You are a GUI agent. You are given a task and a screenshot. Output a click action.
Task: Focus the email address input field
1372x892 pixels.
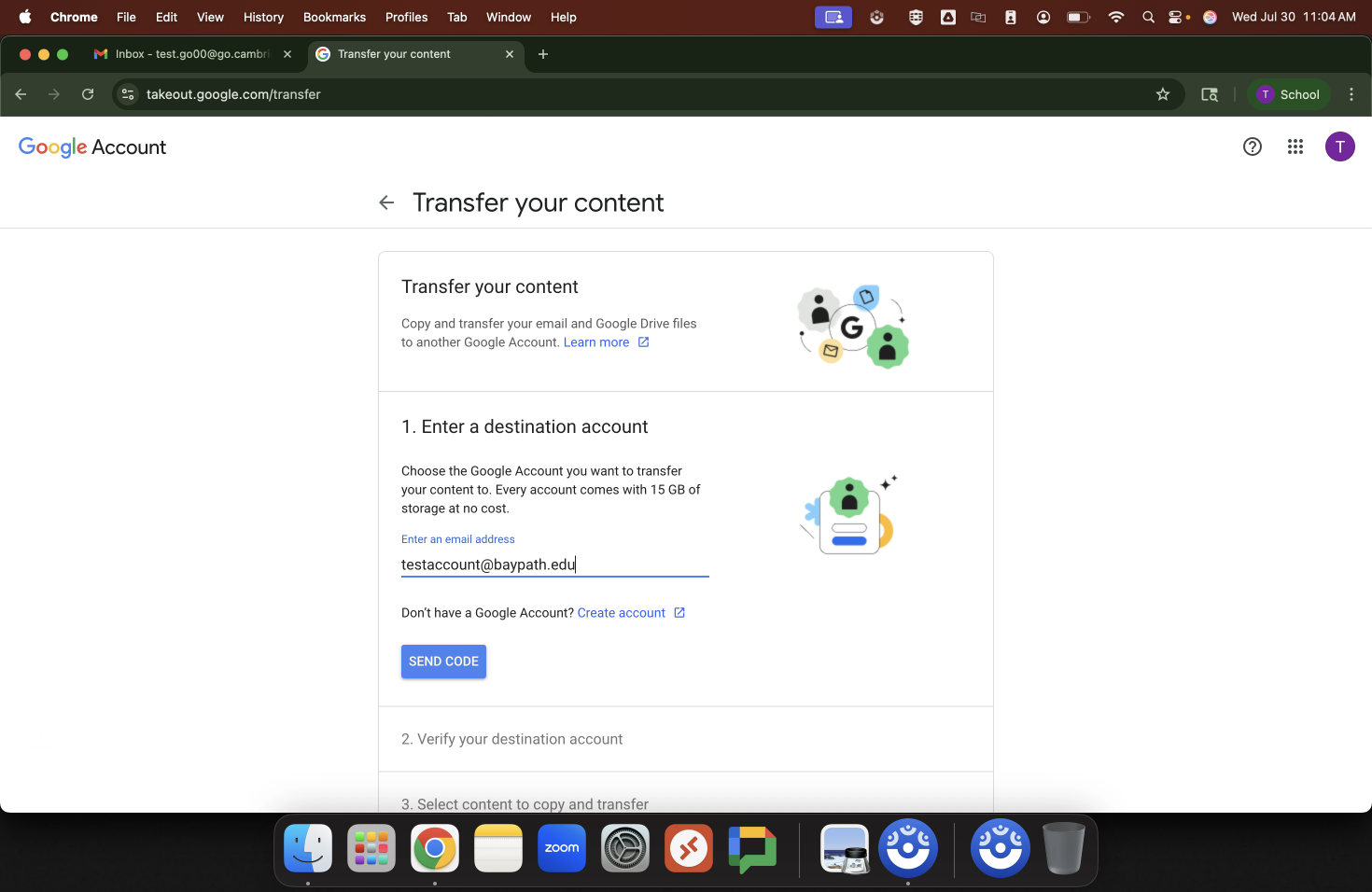point(554,564)
